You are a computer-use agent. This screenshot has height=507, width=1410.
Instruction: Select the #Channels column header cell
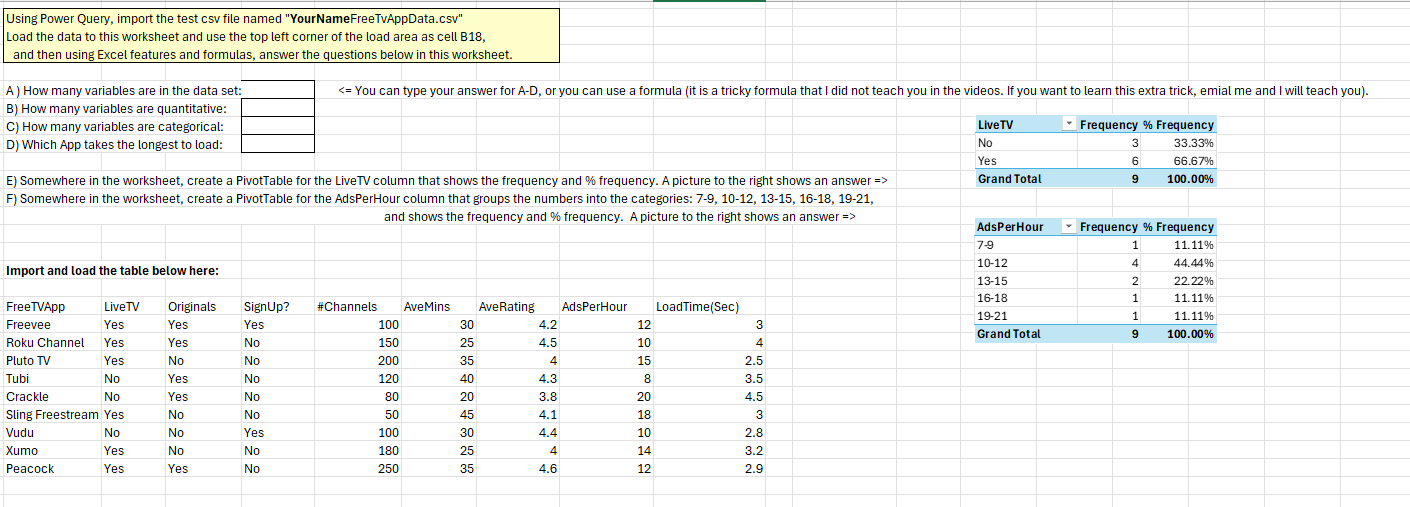click(x=358, y=307)
